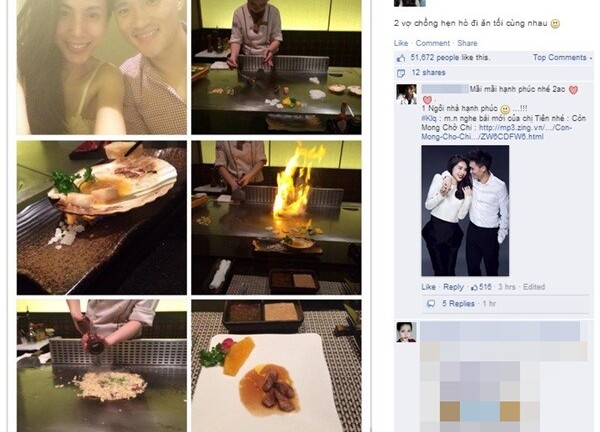Click Share under the post caption
600x432 pixels.
[467, 43]
